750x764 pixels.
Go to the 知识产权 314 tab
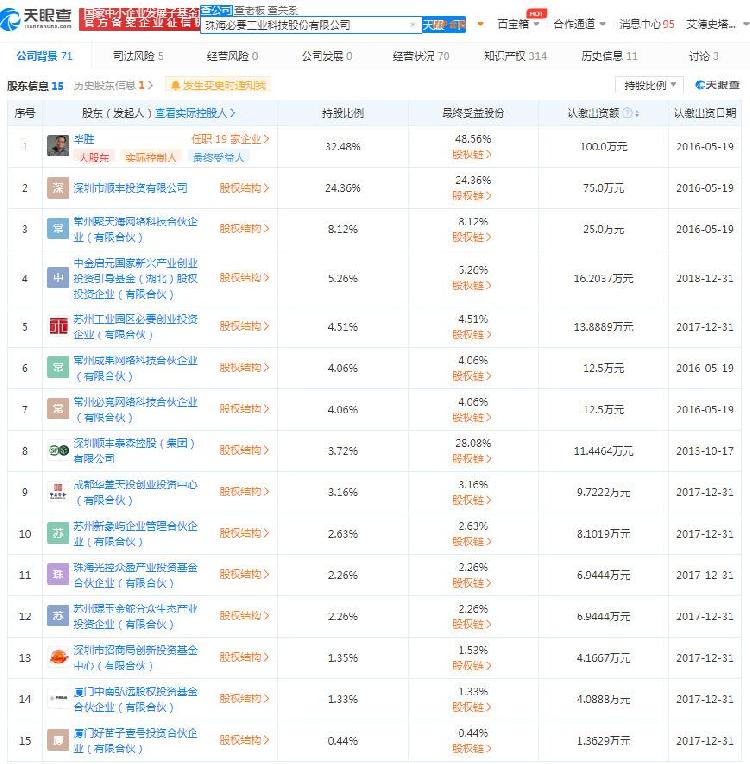(x=516, y=56)
